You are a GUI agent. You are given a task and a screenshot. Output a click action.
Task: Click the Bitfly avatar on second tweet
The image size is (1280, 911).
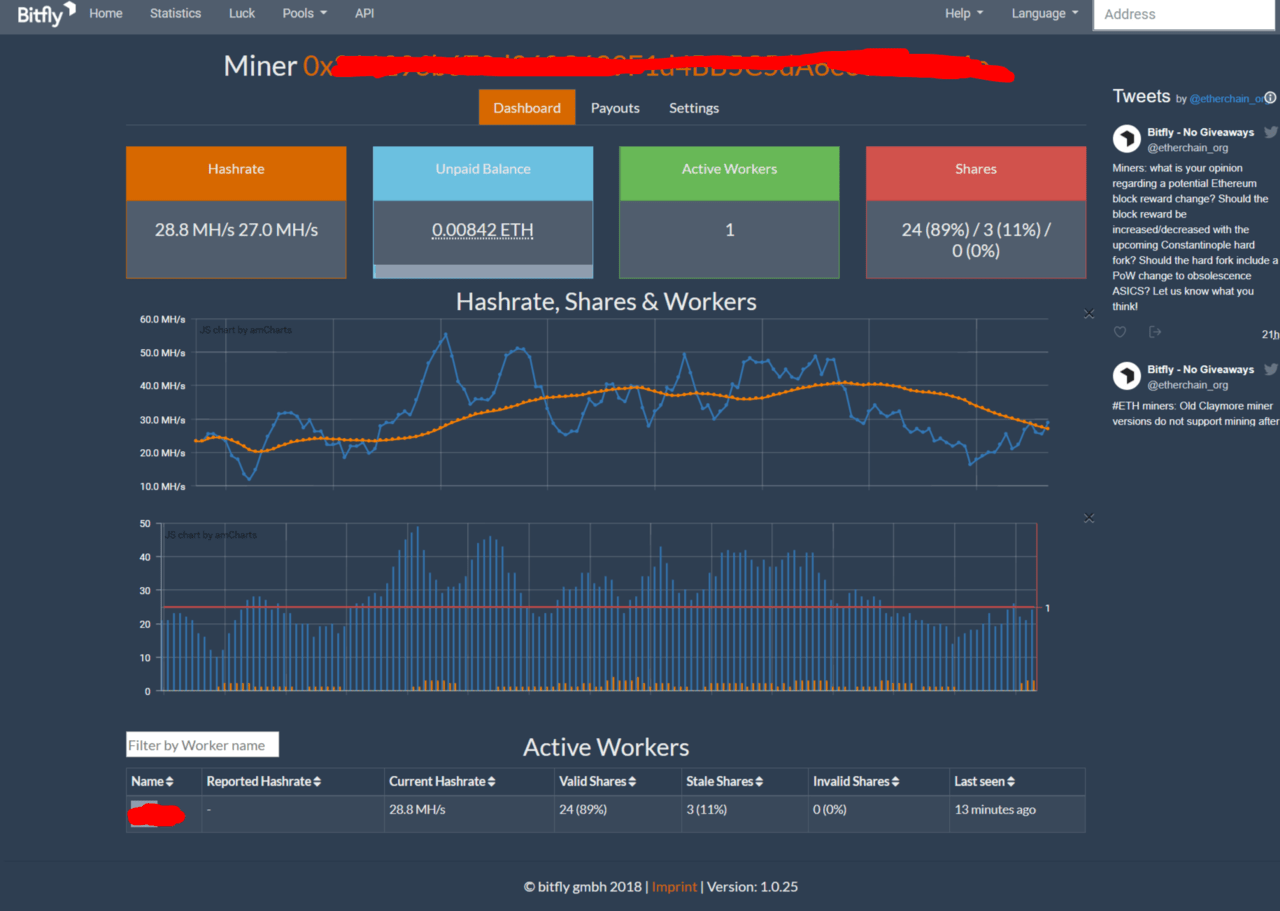1127,376
